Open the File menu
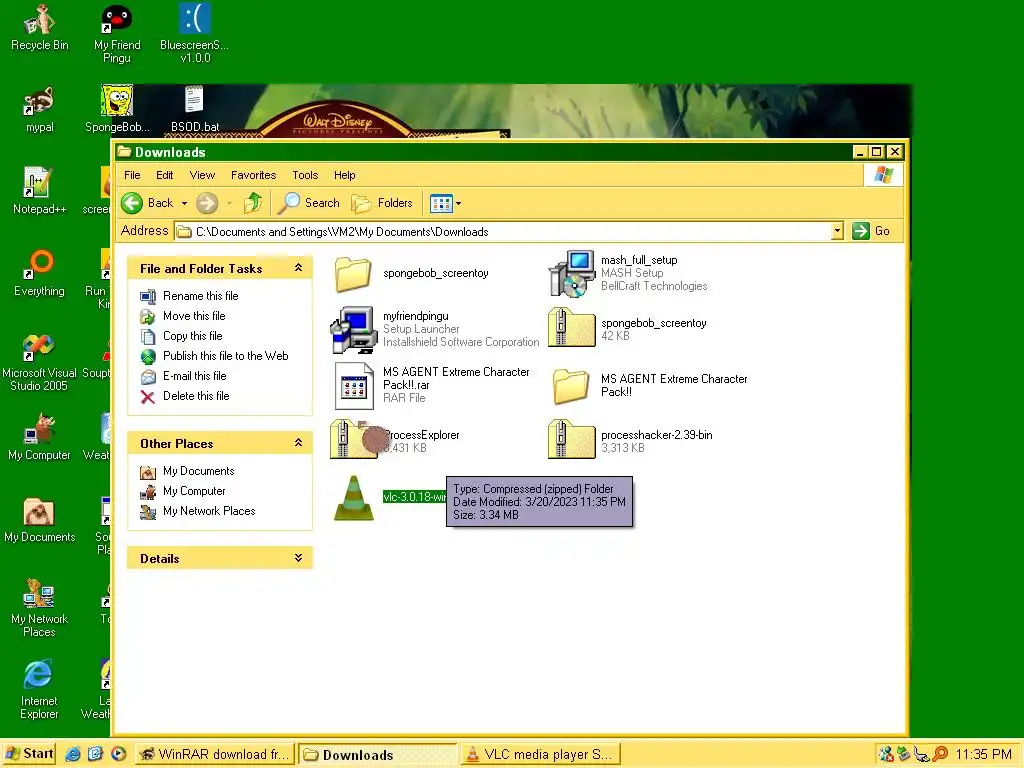 132,175
